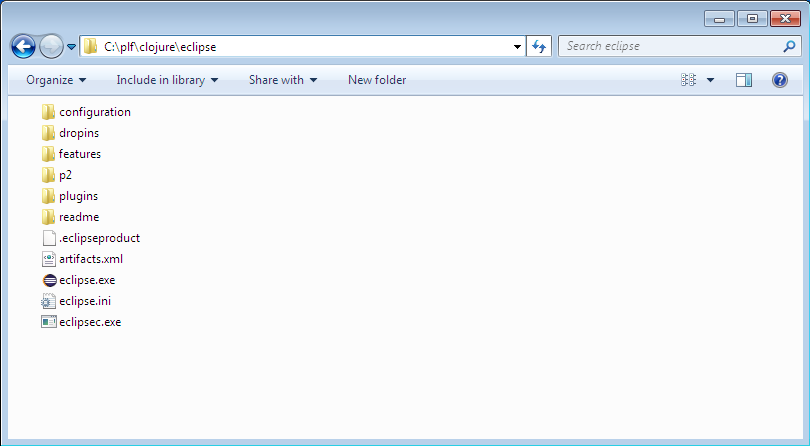Click the eclipse.exe file name
Viewport: 810px width, 446px height.
tap(87, 280)
